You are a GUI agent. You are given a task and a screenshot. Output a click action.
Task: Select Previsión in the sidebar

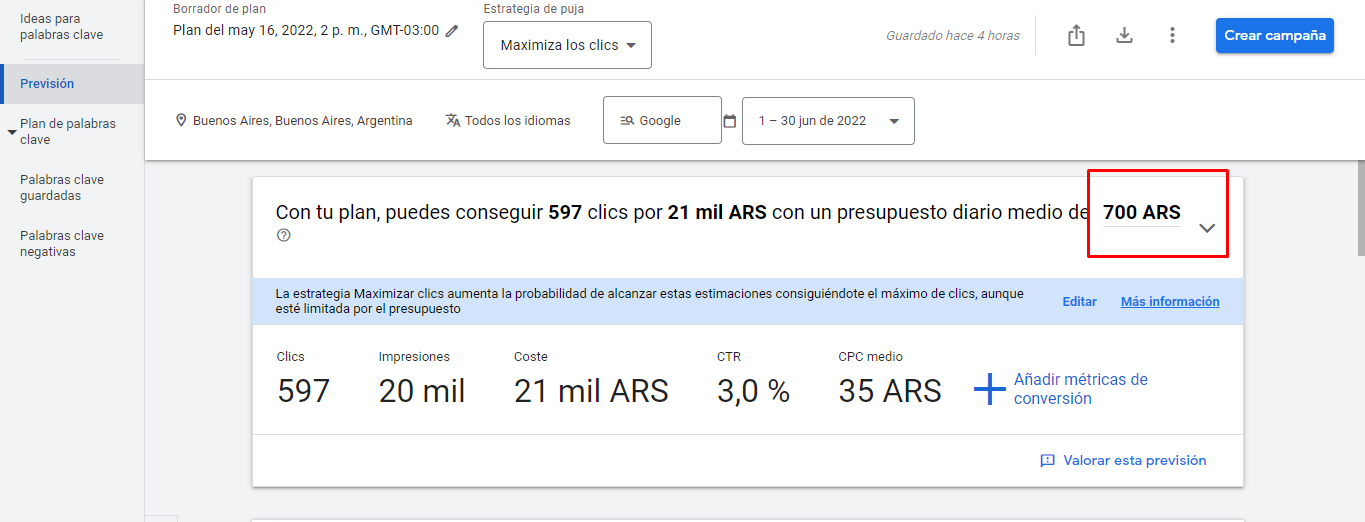tap(47, 84)
